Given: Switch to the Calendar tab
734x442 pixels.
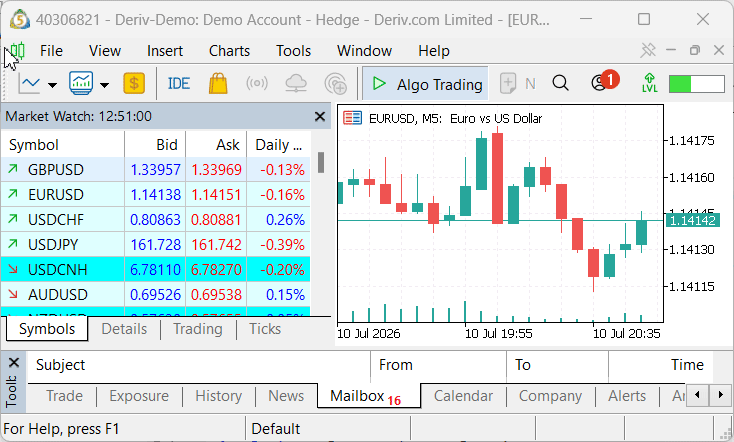Looking at the screenshot, I should click(463, 396).
